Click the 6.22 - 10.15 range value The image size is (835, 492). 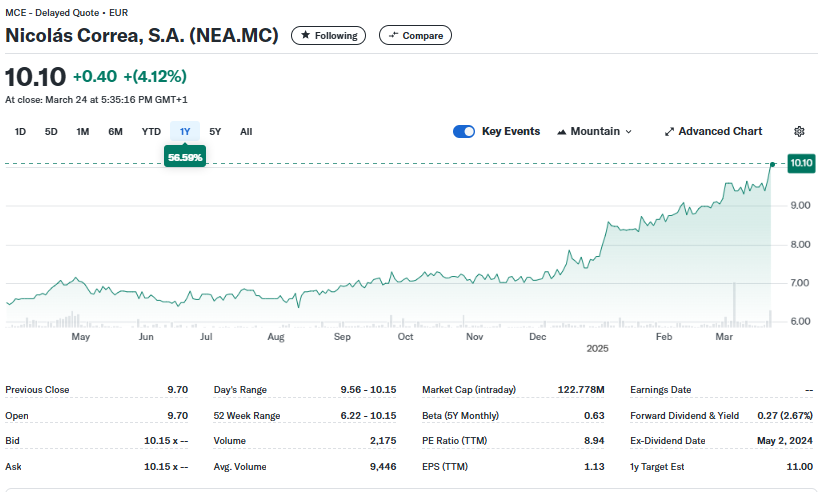(x=369, y=416)
